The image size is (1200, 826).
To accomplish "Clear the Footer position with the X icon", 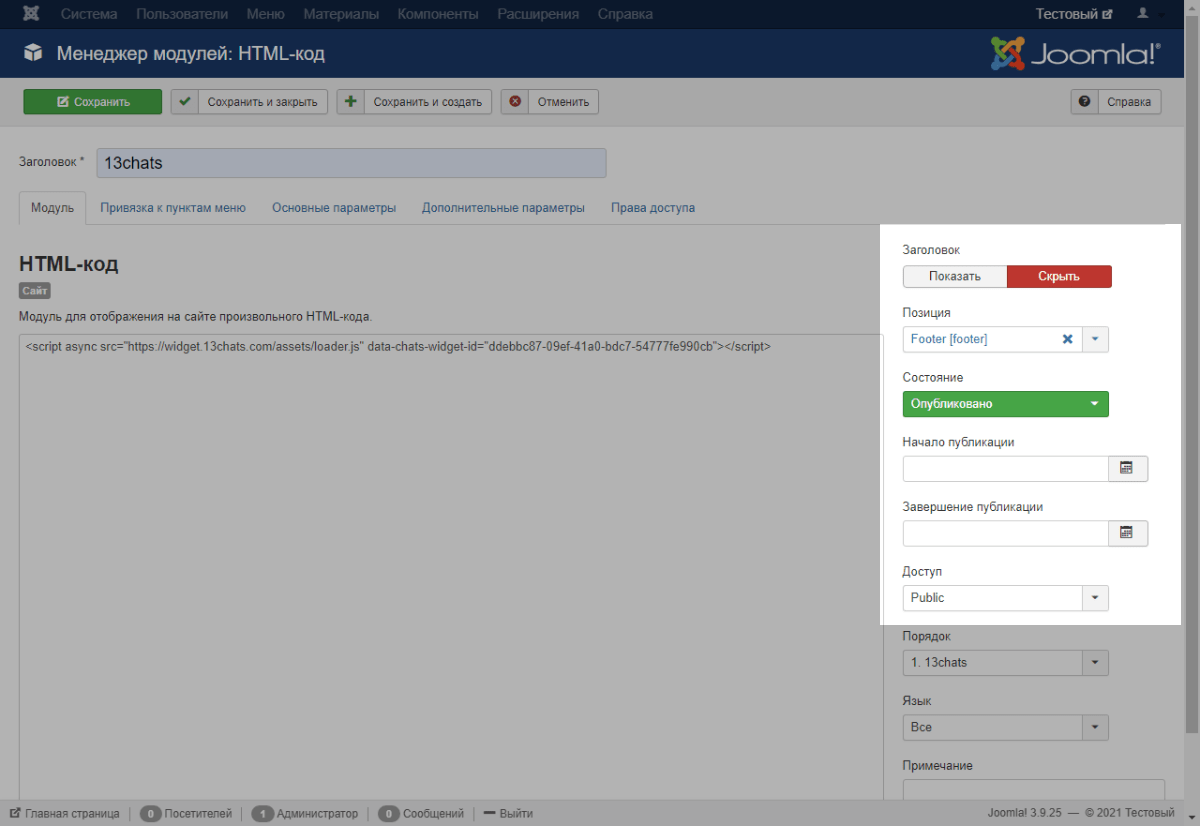I will click(1067, 339).
